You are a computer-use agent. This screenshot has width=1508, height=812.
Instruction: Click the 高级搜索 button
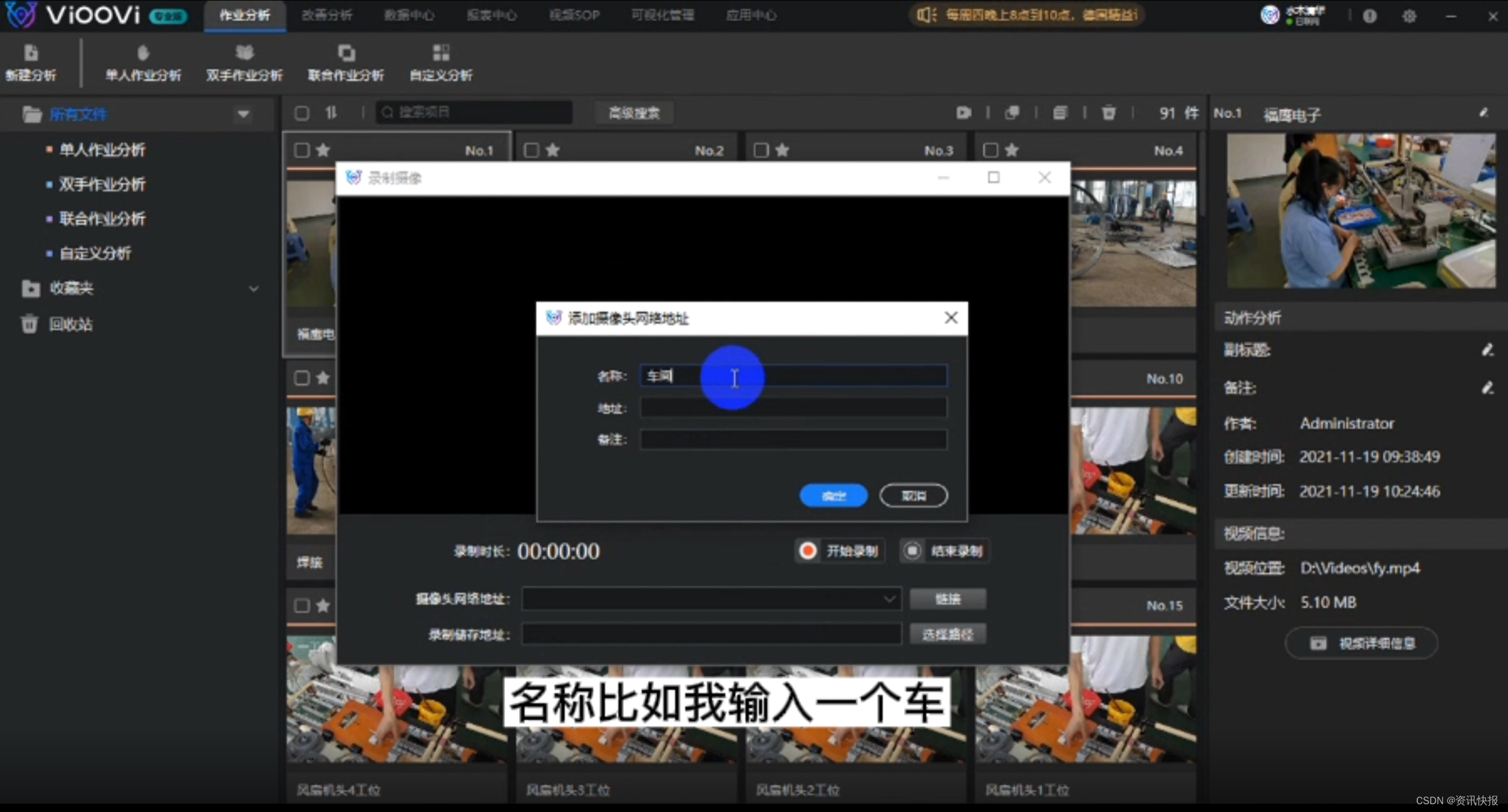coord(633,113)
